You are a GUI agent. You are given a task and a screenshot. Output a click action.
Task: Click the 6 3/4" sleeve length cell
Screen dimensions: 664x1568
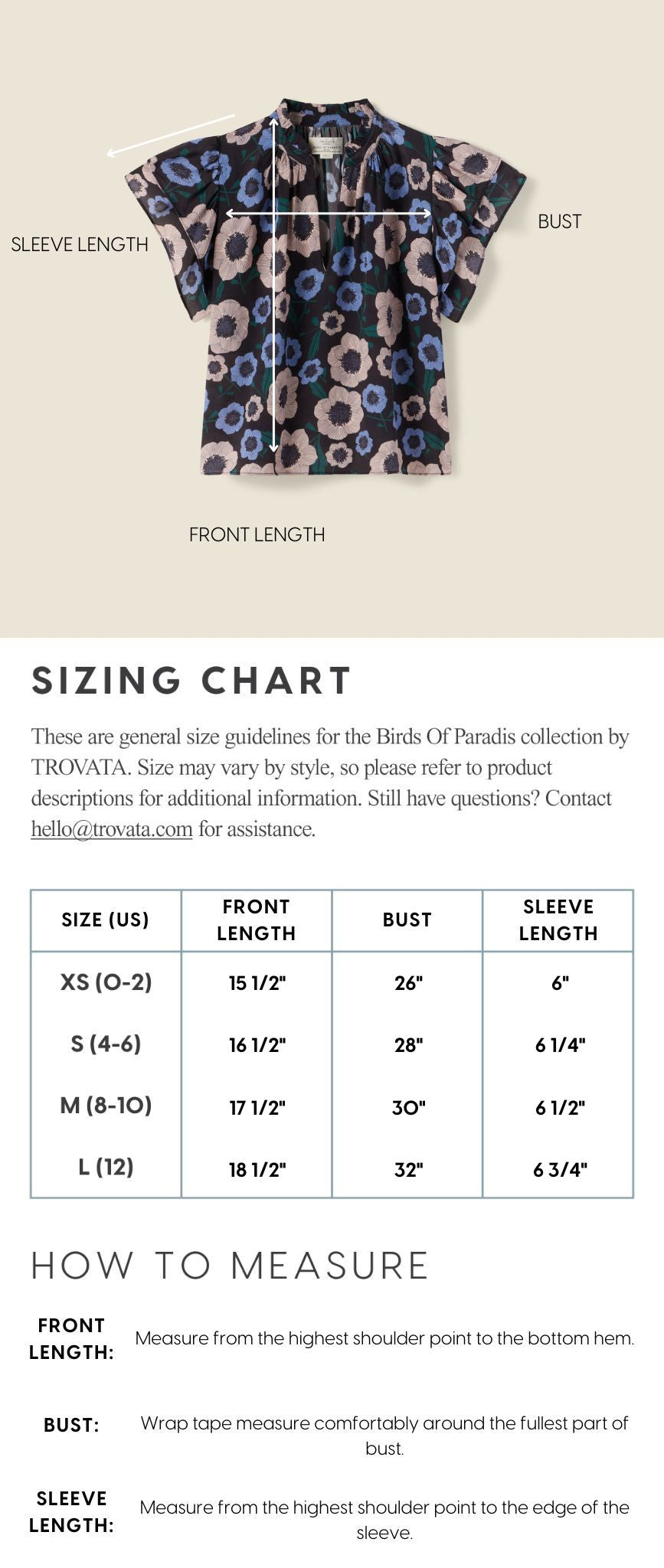point(560,1170)
